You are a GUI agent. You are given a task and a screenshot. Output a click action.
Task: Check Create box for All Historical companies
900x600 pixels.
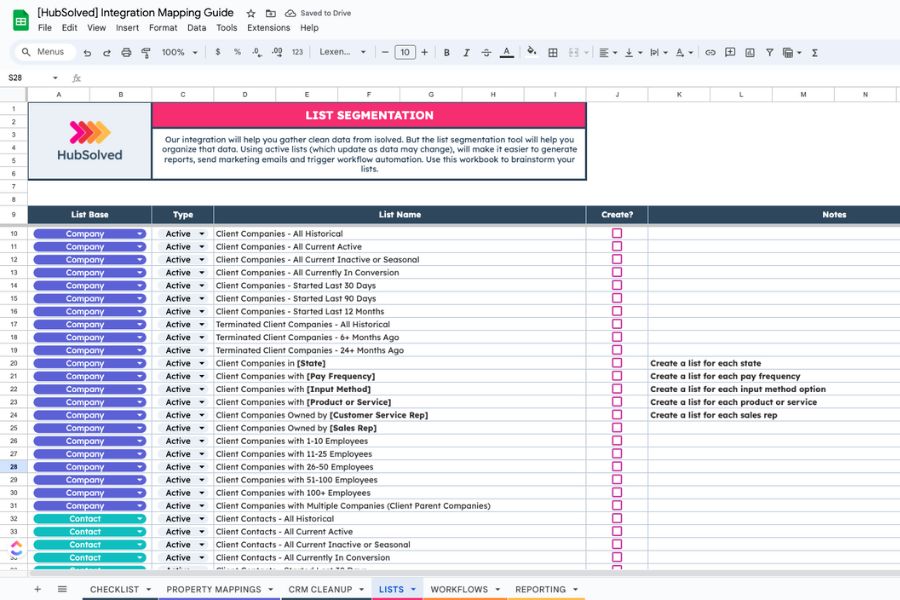[617, 233]
